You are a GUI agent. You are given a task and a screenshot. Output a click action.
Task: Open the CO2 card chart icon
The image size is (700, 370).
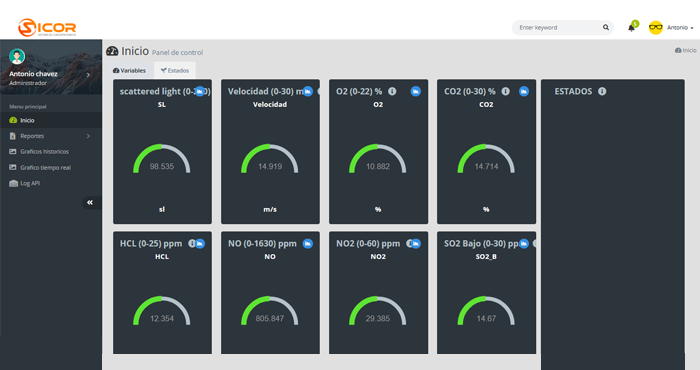(x=524, y=91)
